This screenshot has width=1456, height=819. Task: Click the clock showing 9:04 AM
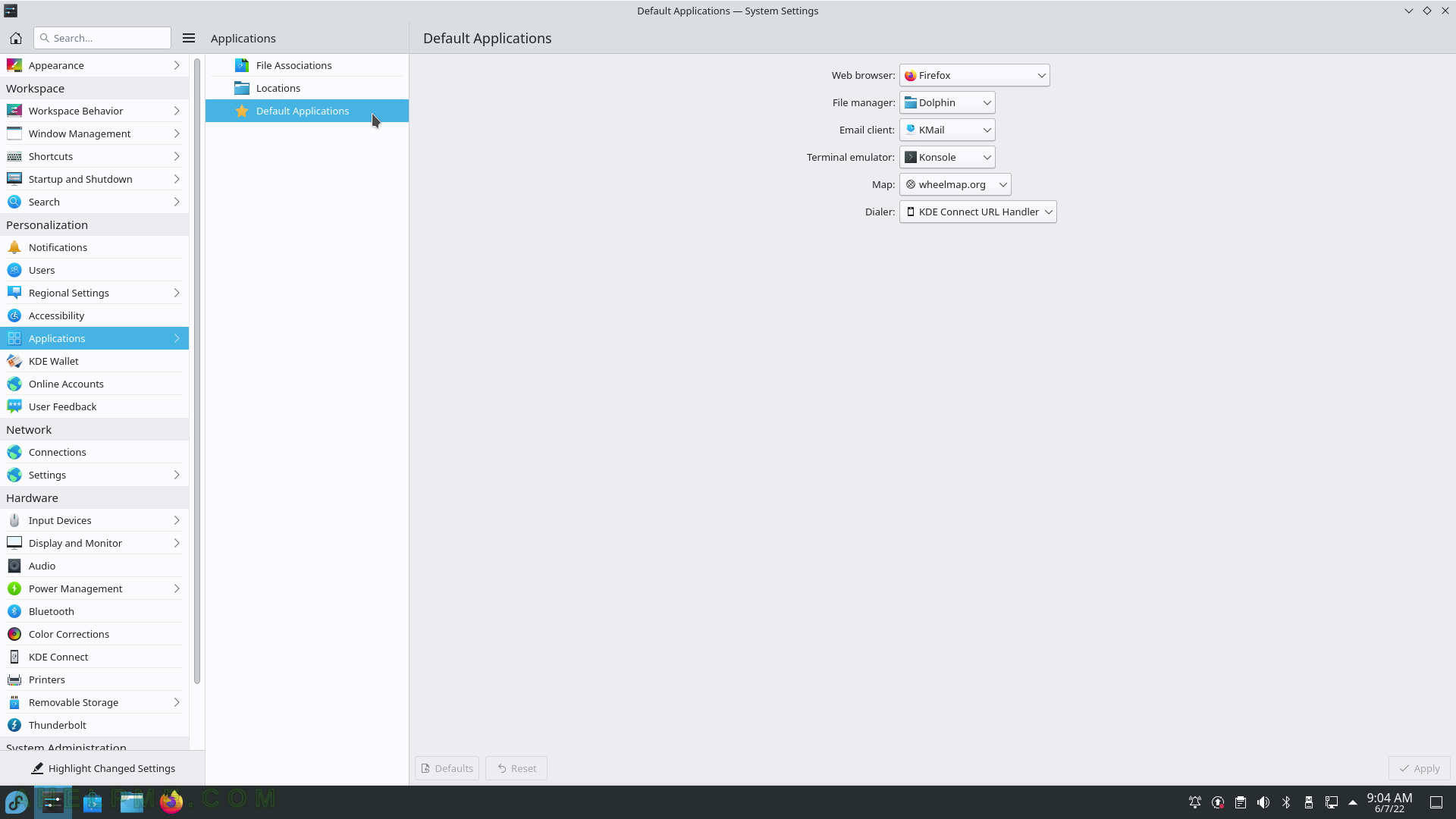coord(1389,802)
